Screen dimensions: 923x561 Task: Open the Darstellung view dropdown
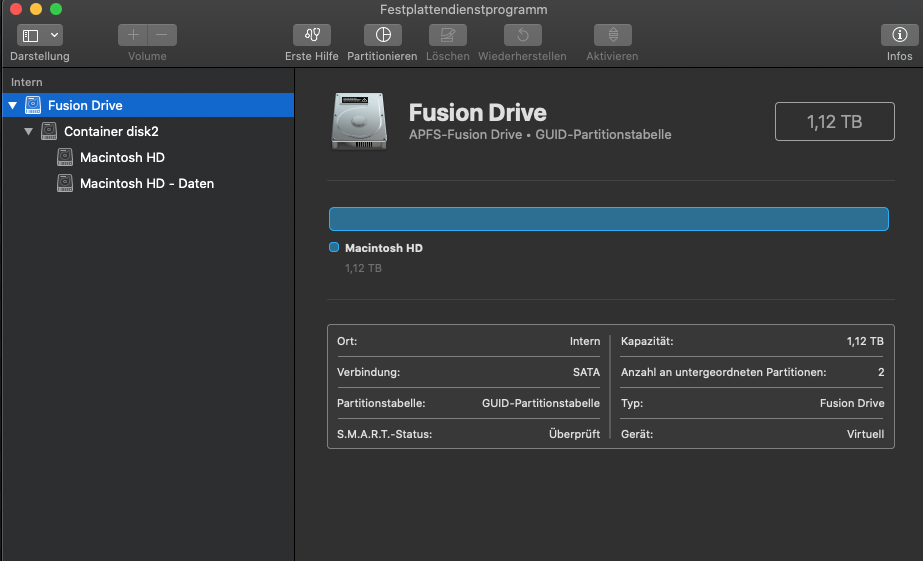[x=40, y=35]
